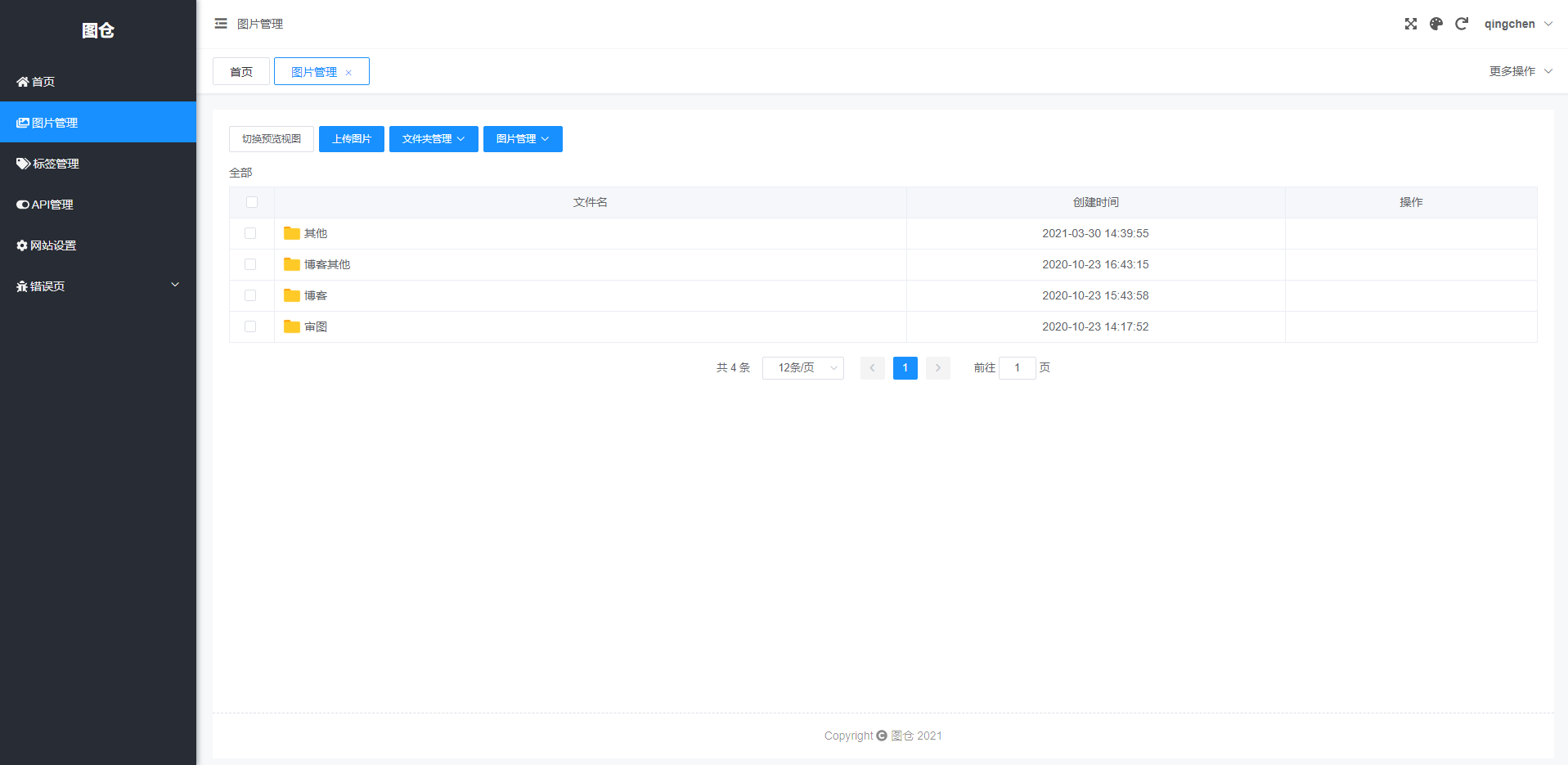Click the 操作 column header

(1411, 202)
